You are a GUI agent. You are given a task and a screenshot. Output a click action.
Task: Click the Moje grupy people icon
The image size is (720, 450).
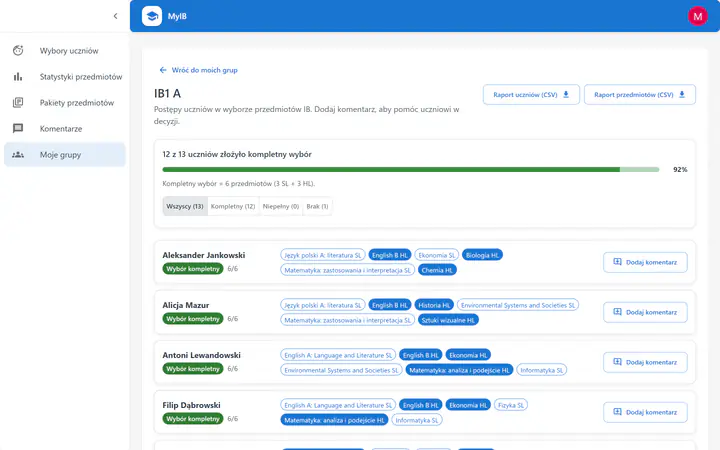[x=18, y=155]
